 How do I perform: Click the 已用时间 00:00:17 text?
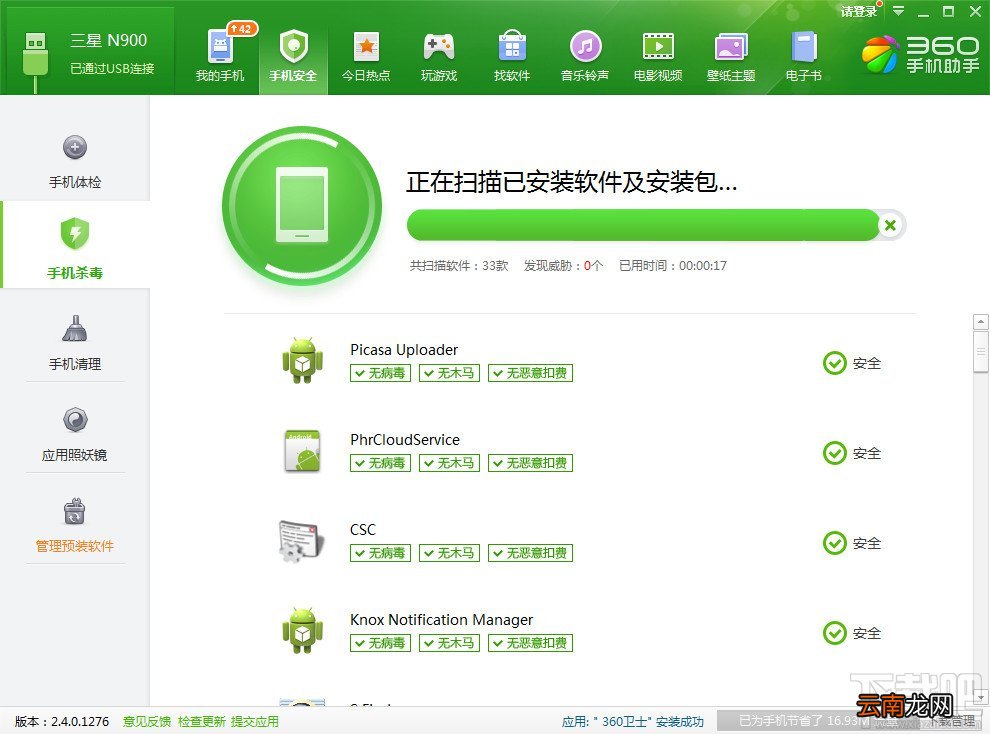pos(673,266)
